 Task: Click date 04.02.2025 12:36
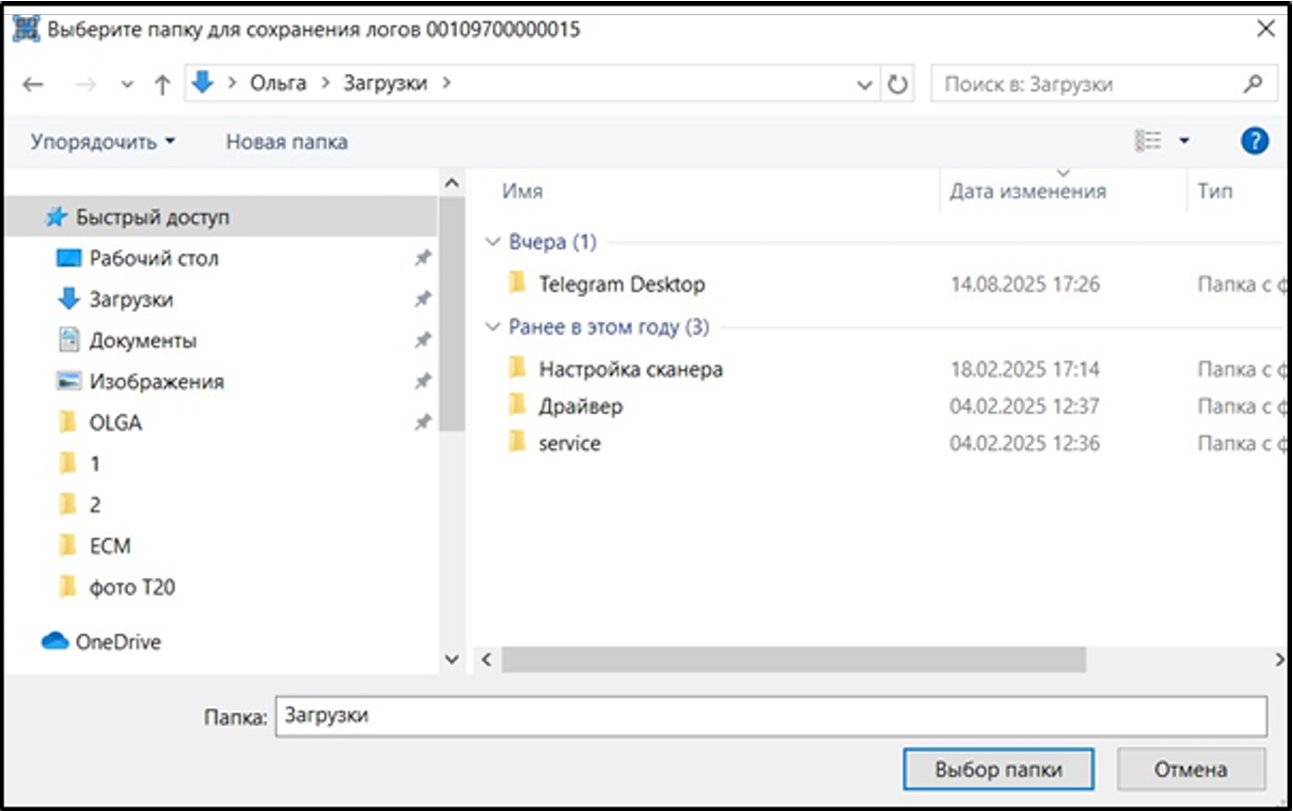click(x=1025, y=444)
